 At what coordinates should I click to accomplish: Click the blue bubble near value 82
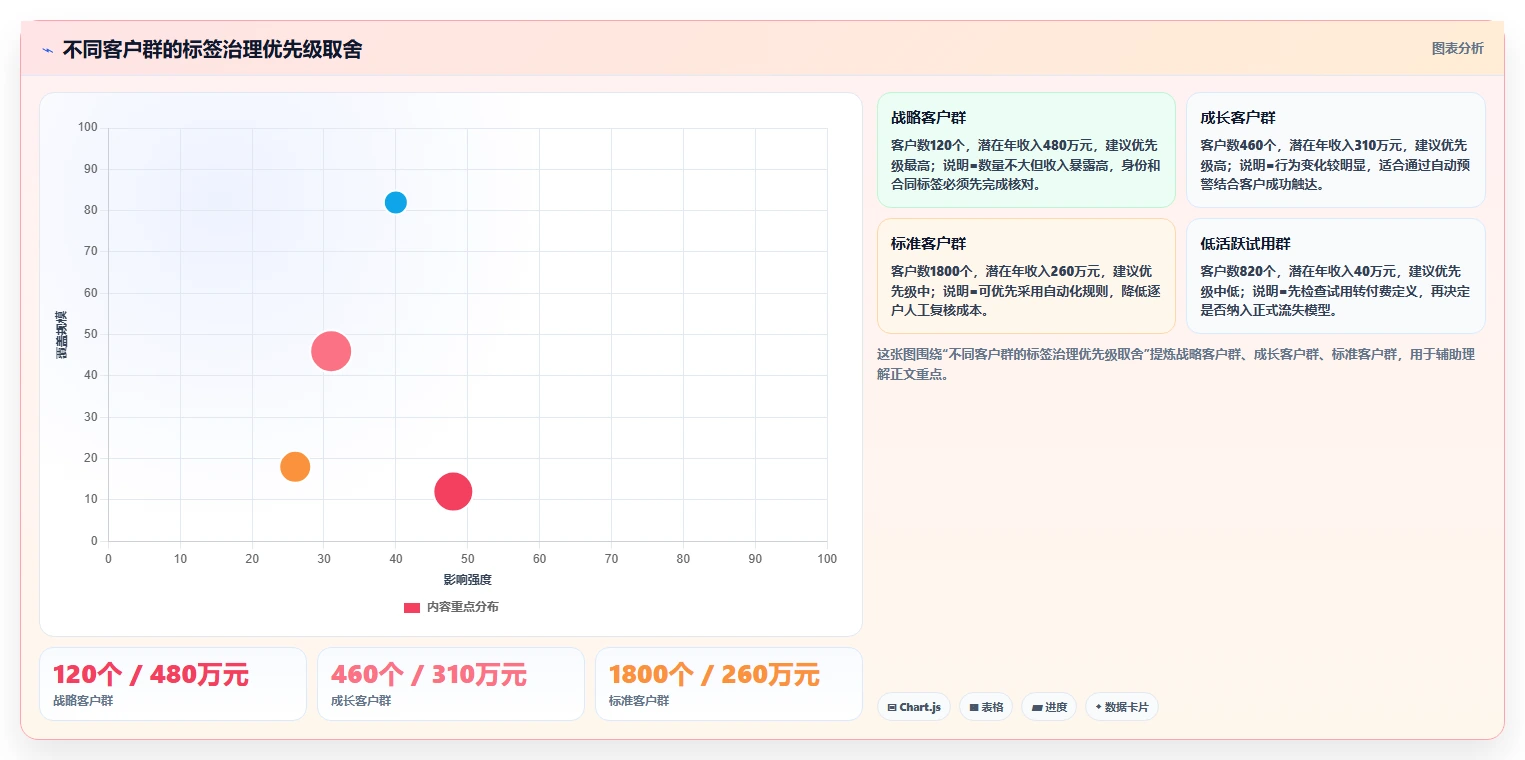pos(396,202)
